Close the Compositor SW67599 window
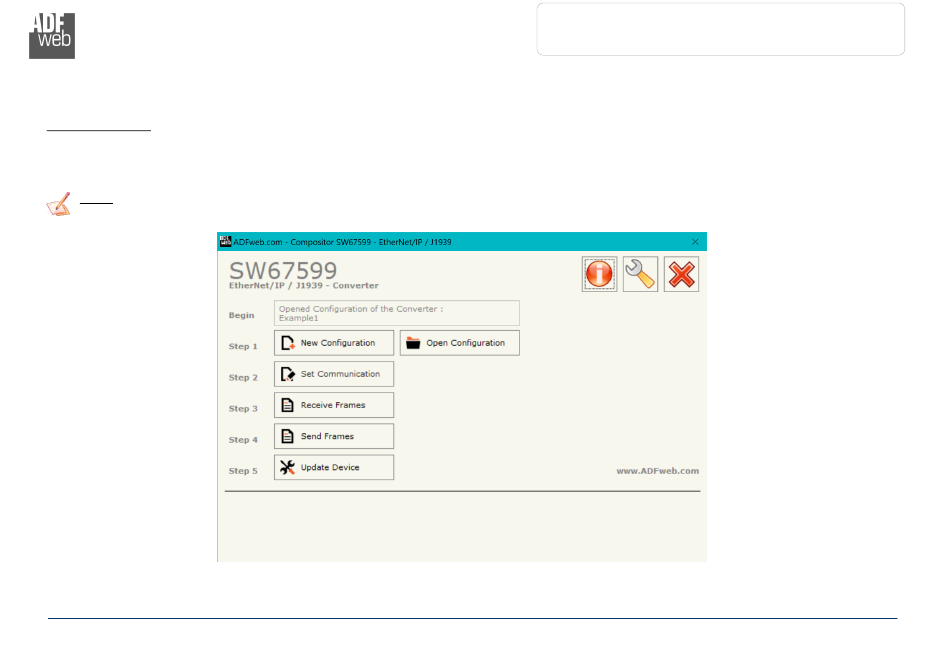 pos(695,242)
